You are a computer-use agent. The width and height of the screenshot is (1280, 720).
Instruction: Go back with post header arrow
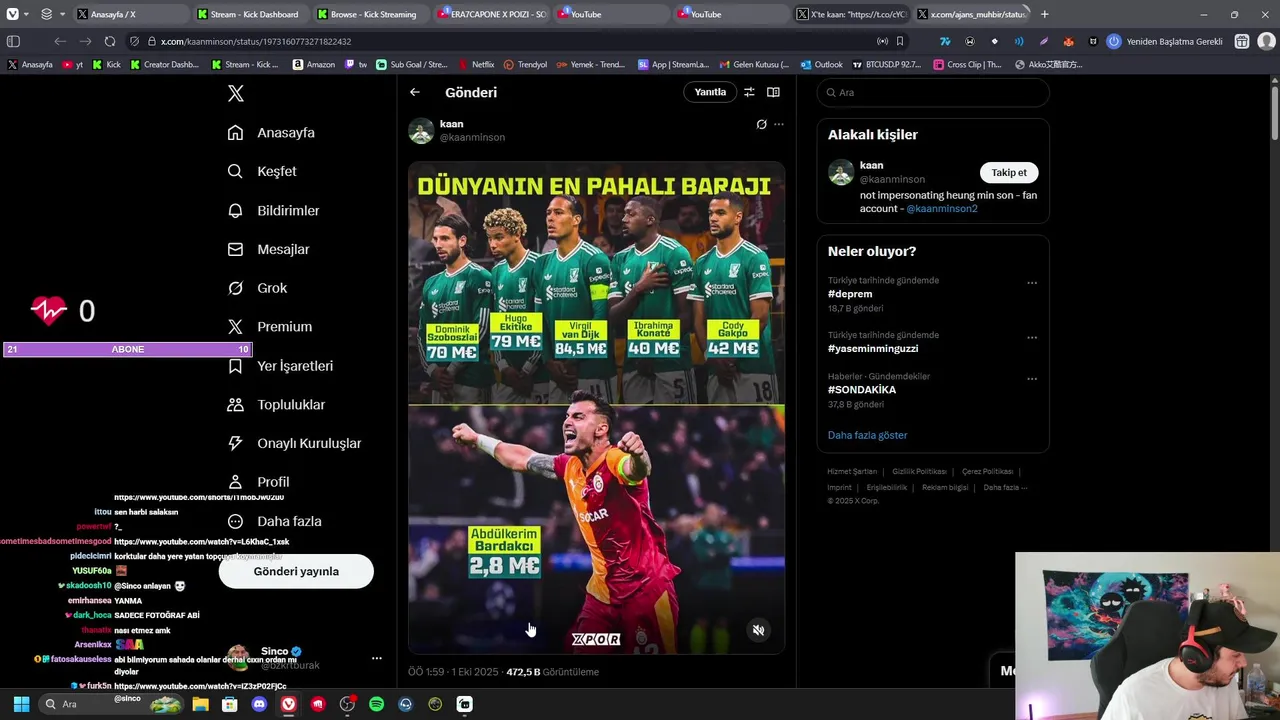(415, 92)
